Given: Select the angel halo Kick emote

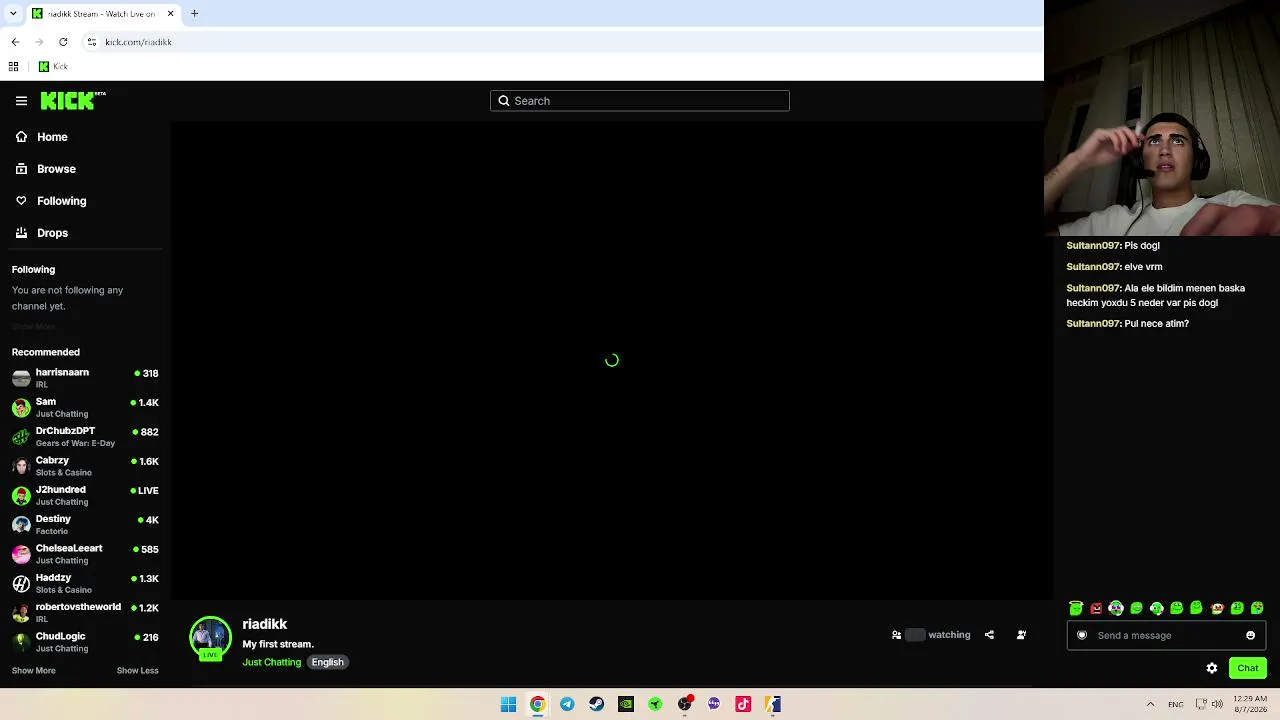Looking at the screenshot, I should (x=1076, y=608).
